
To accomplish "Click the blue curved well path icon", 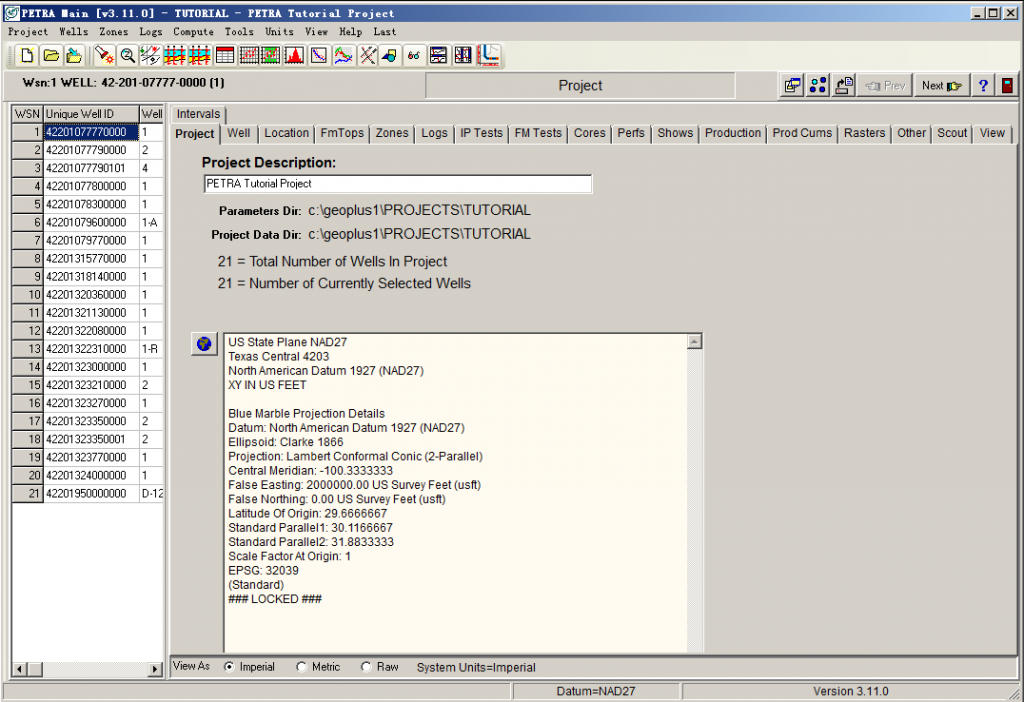I will point(488,56).
